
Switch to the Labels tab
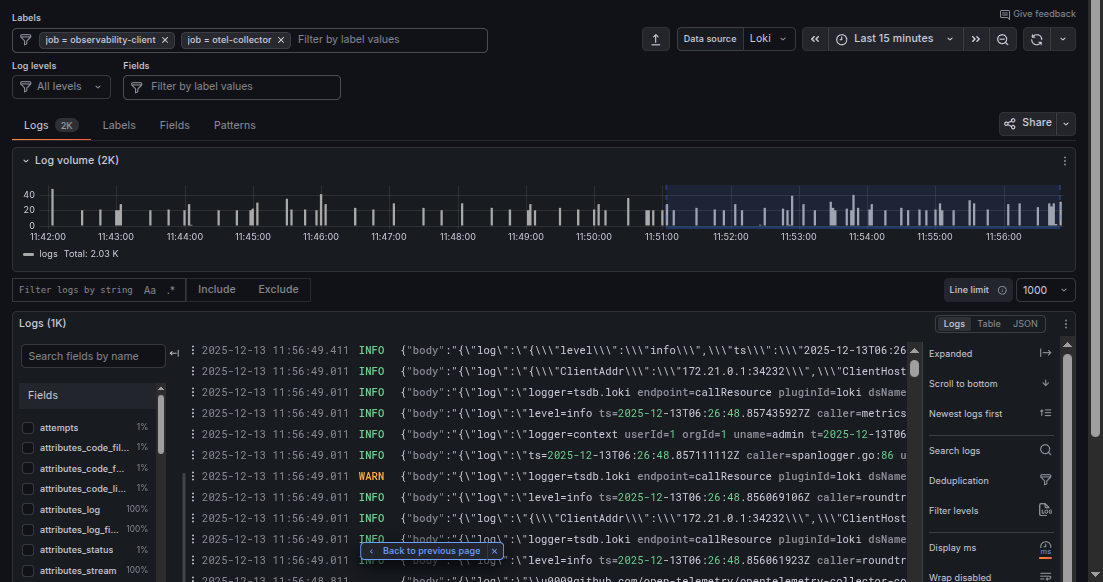pyautogui.click(x=119, y=125)
